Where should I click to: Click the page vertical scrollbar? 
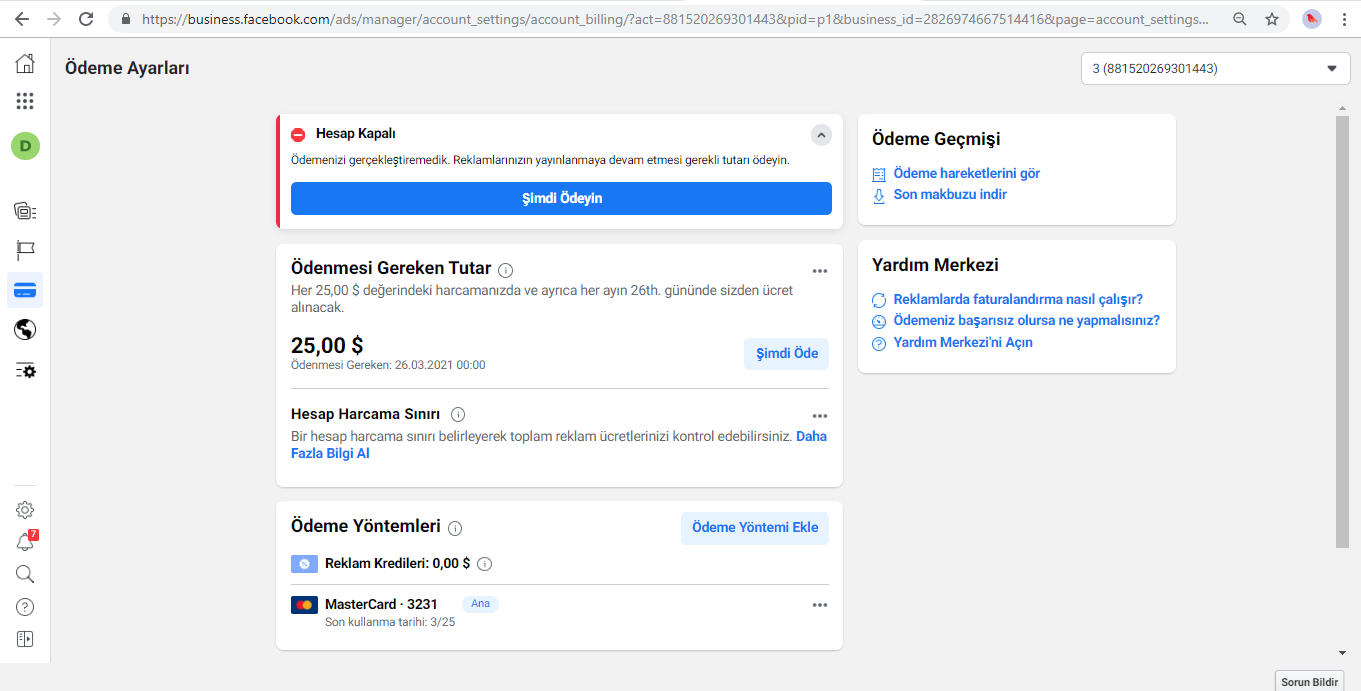1342,330
